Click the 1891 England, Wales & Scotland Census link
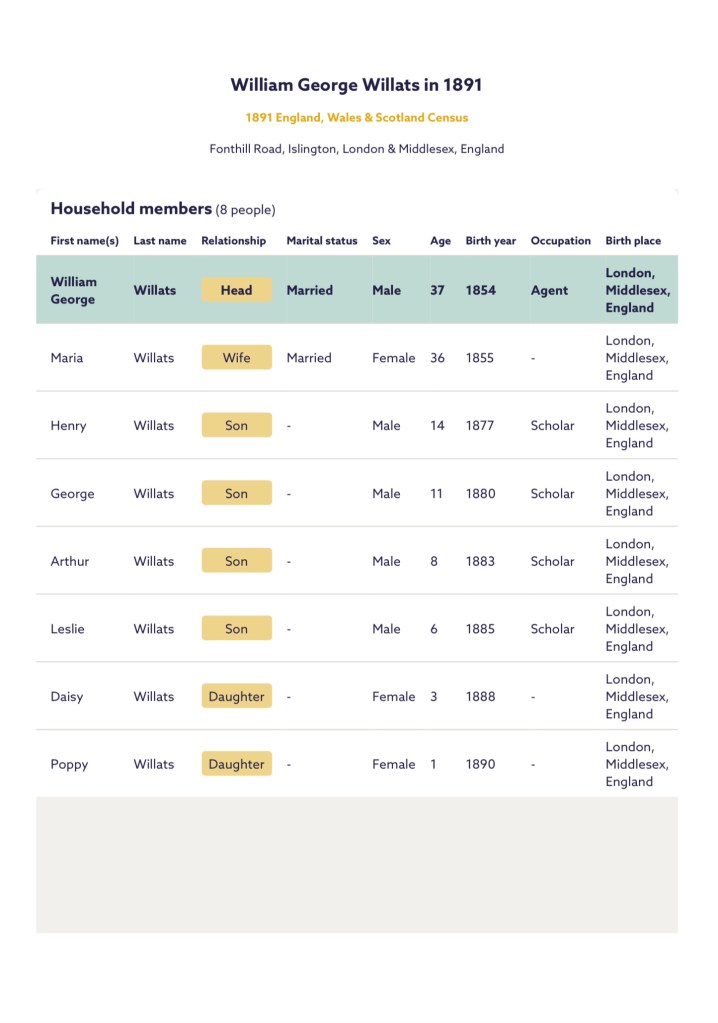The height and width of the screenshot is (1023, 718). click(357, 118)
